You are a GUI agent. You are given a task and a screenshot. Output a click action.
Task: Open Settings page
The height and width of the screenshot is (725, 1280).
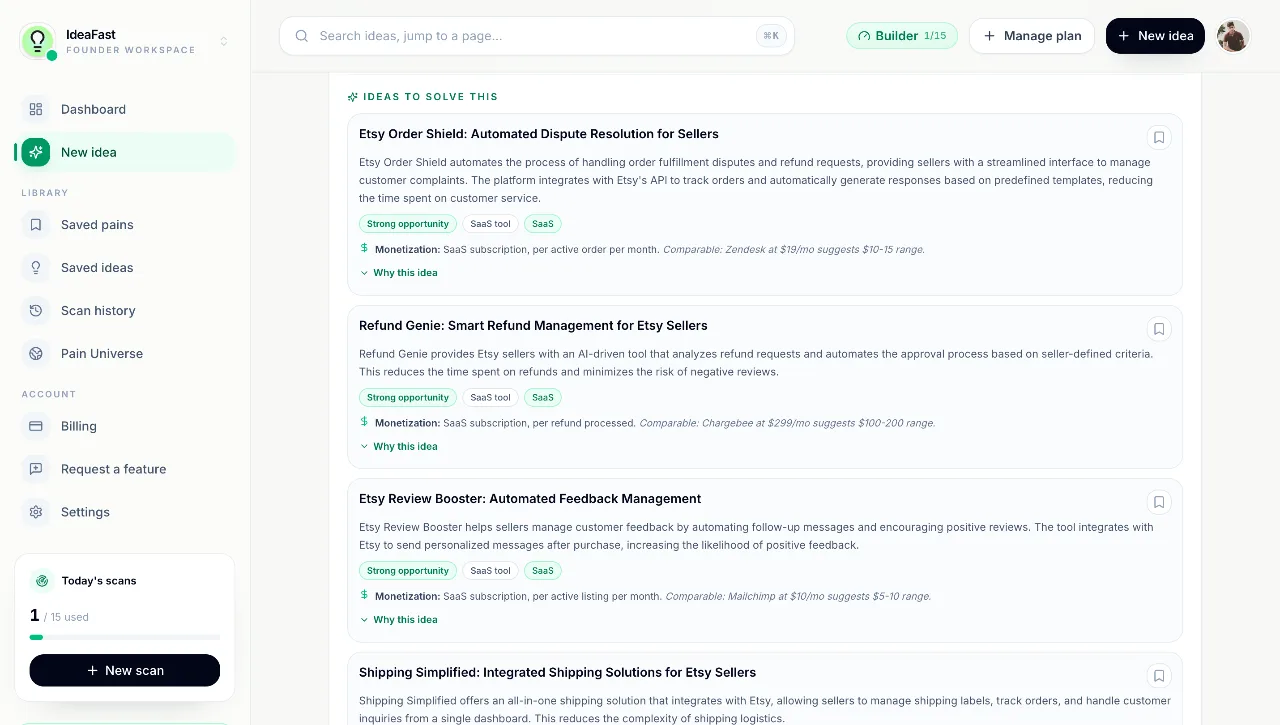click(125, 512)
